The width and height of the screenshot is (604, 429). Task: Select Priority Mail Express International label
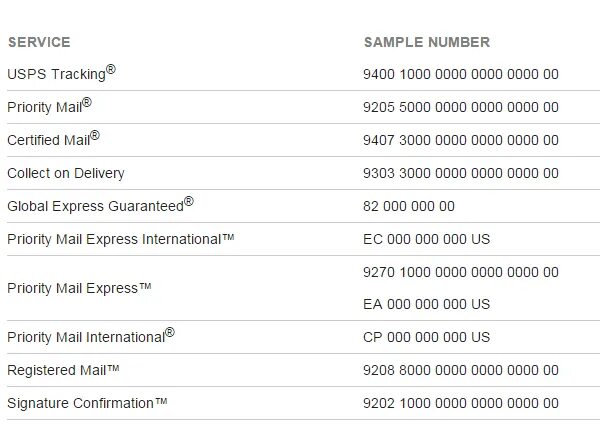[121, 239]
